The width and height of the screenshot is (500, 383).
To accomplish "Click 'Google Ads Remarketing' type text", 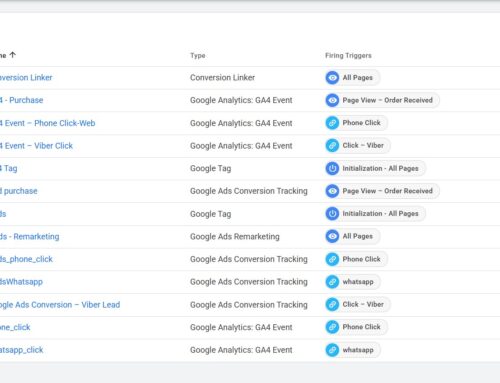I will pos(235,237).
